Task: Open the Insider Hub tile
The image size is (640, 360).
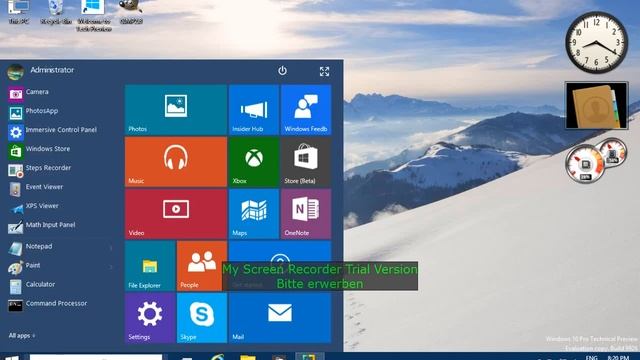Action: click(254, 110)
